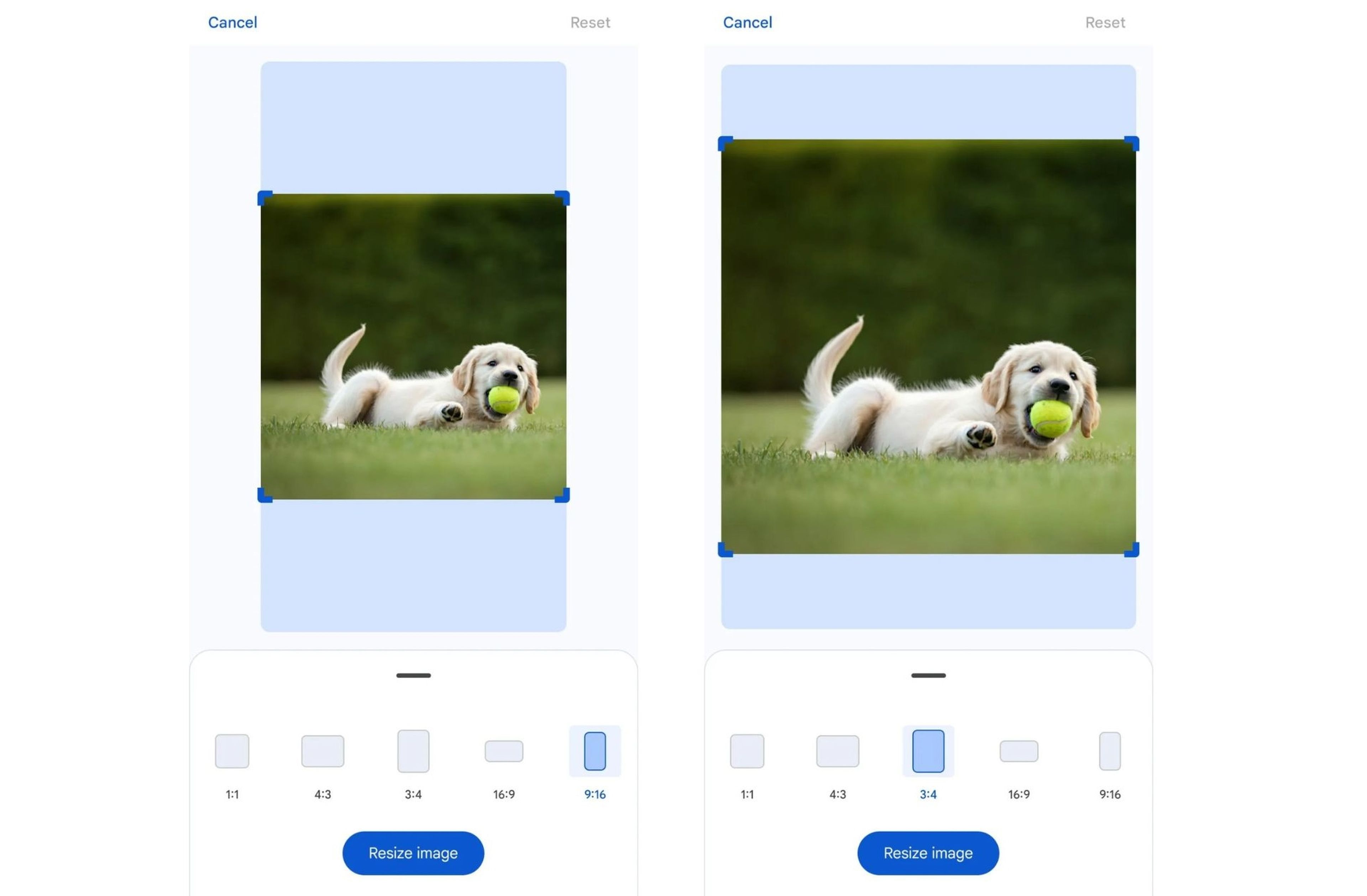Click top-right crop handle in right panel

(1132, 143)
